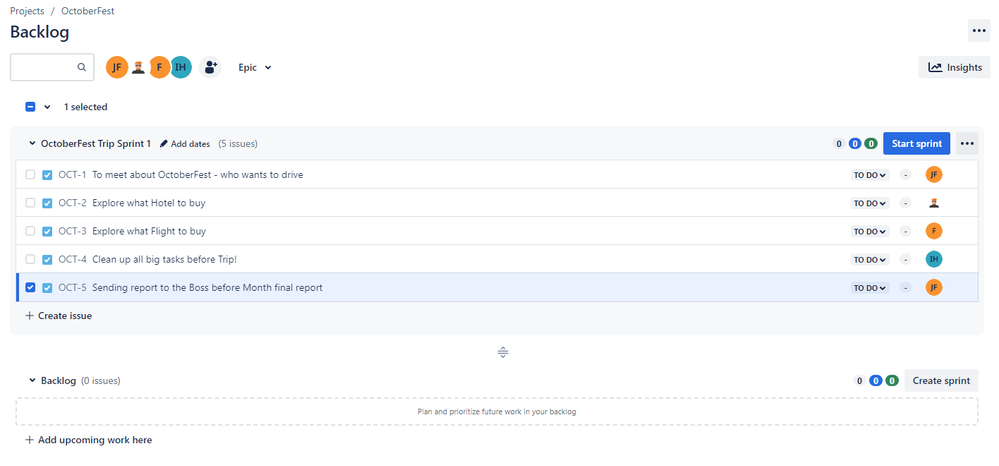Click F assignee avatar on OCT-3
Image resolution: width=999 pixels, height=466 pixels.
coord(934,231)
